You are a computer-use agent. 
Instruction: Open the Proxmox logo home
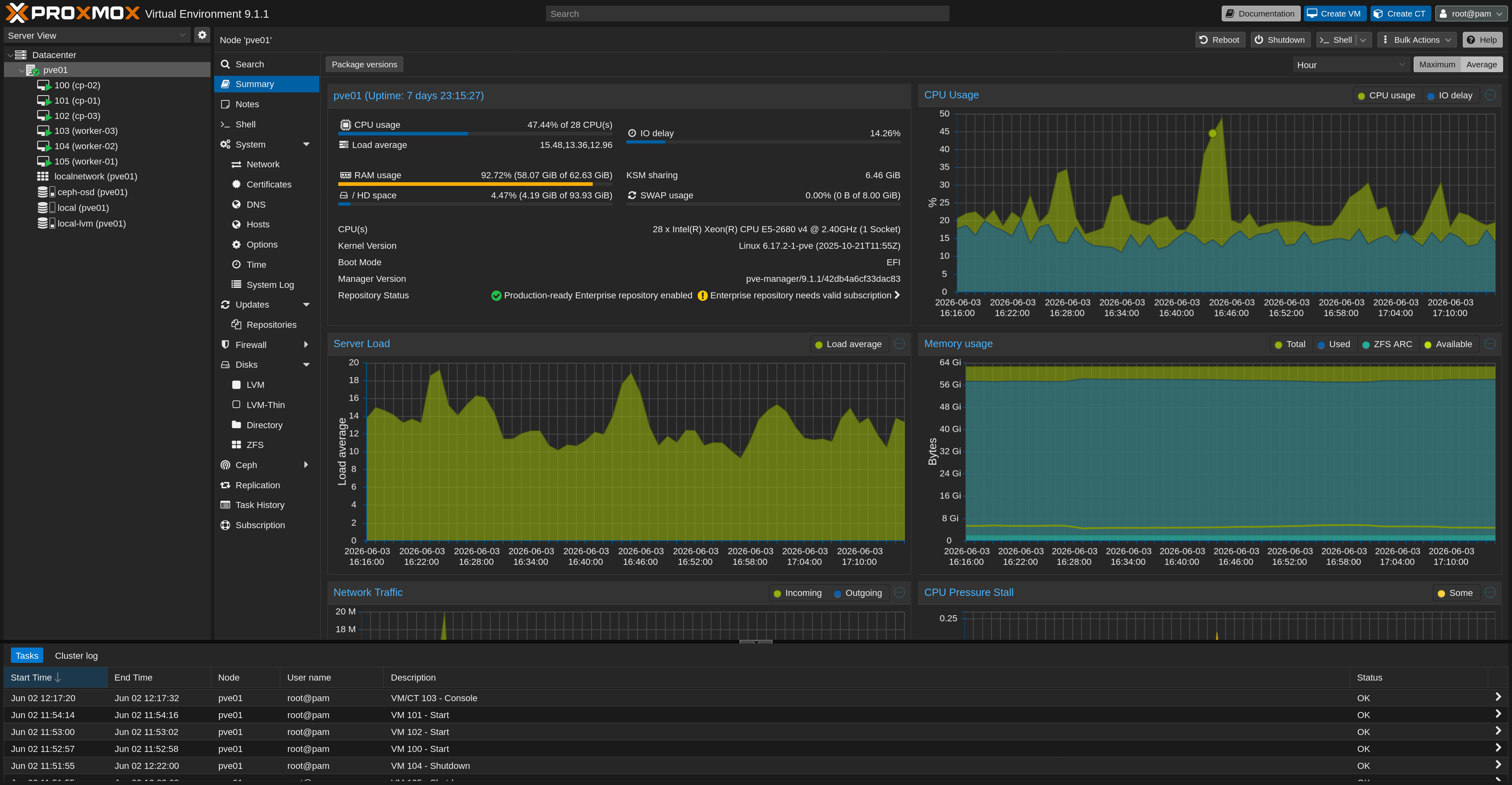[72, 13]
